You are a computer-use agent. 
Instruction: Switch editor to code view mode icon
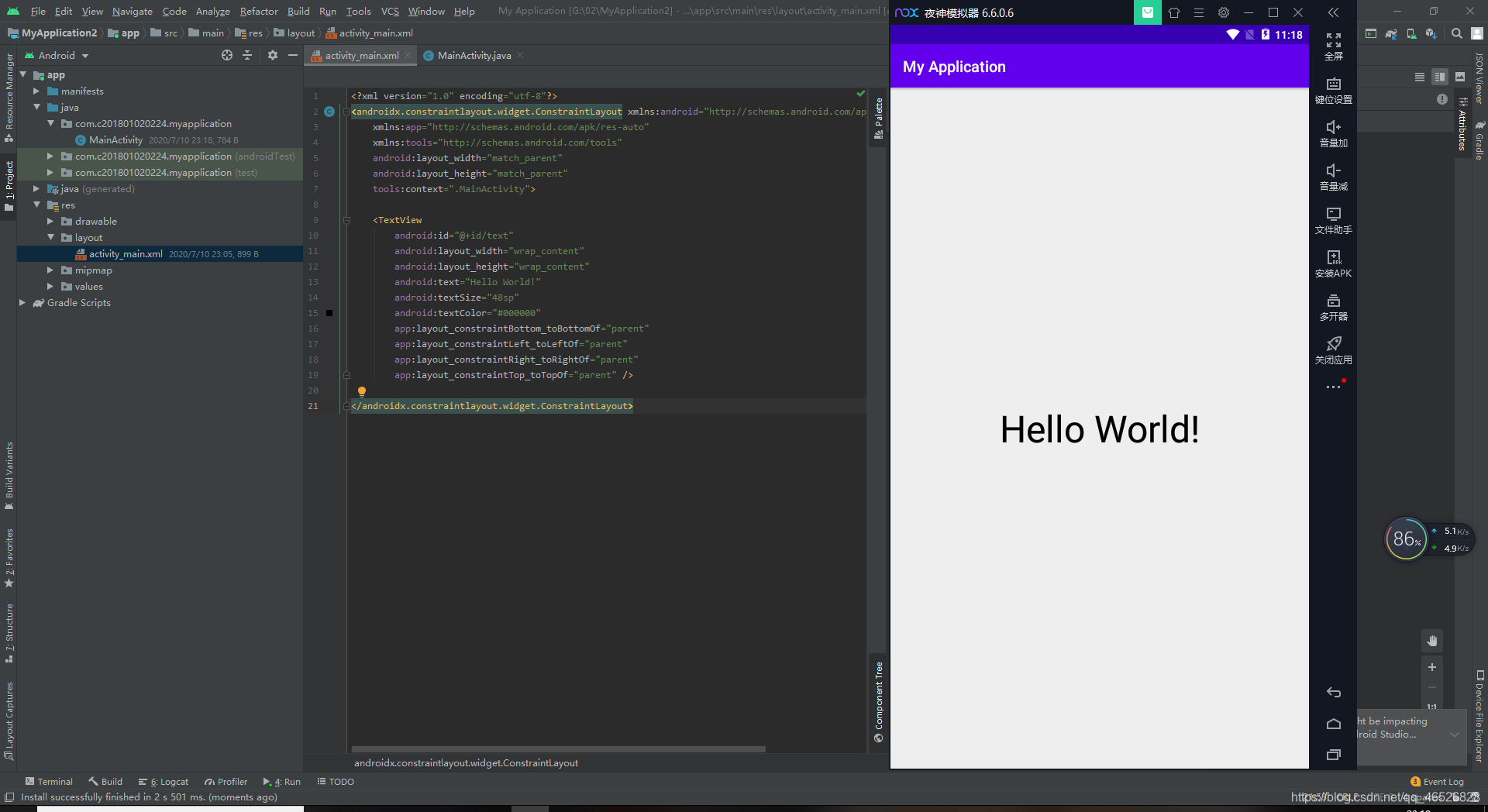[1420, 77]
